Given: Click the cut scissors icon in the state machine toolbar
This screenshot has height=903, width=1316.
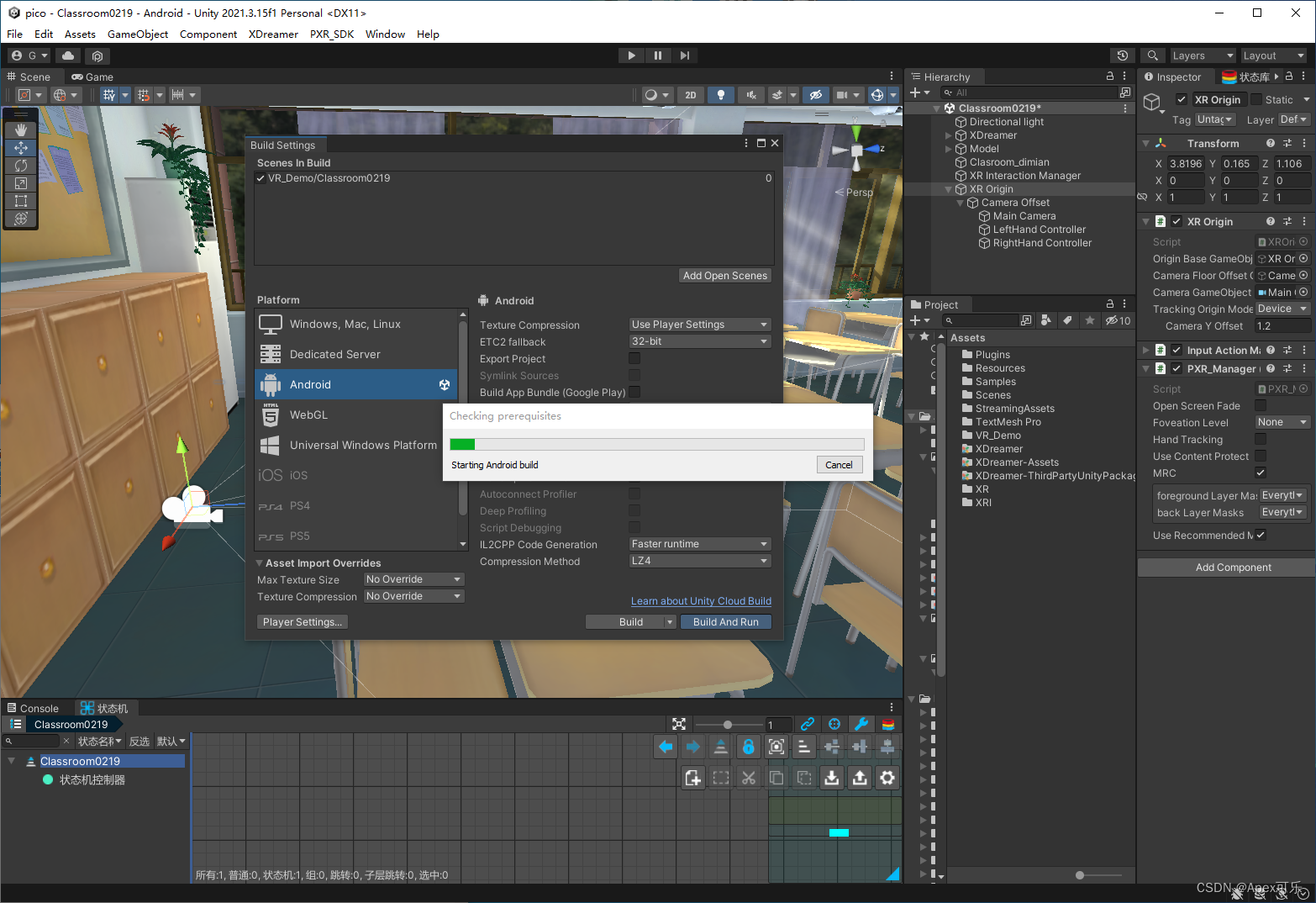Looking at the screenshot, I should point(749,778).
